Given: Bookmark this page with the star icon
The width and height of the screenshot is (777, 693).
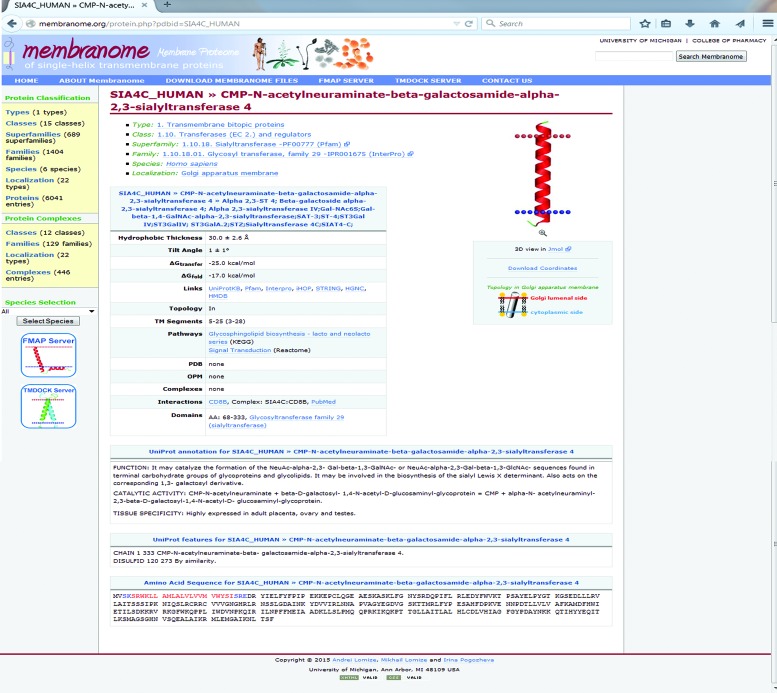Looking at the screenshot, I should point(645,23).
